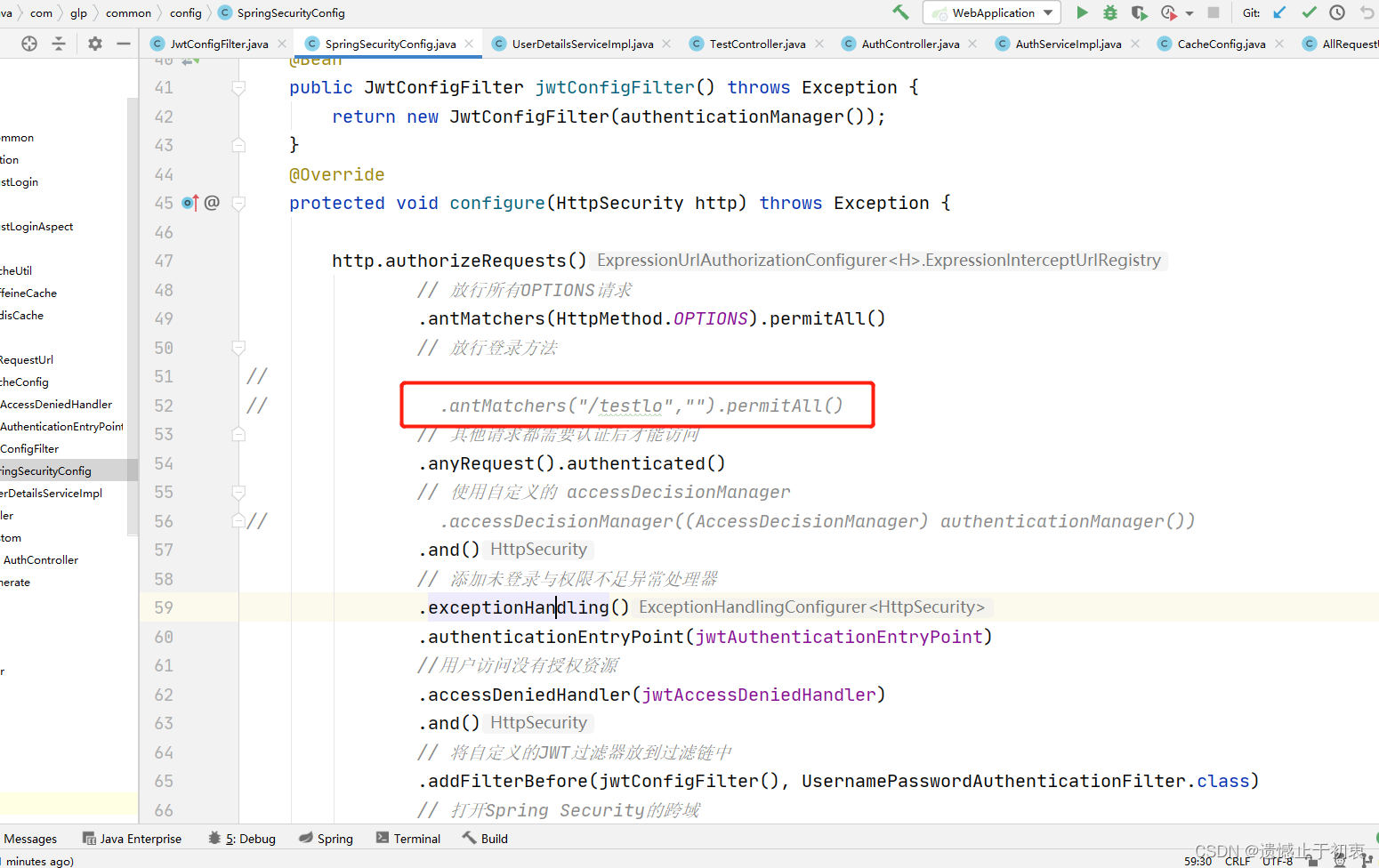Screen dimensions: 1379x868
Task: Open the WebApplication run configuration dropdown
Action: coord(992,12)
